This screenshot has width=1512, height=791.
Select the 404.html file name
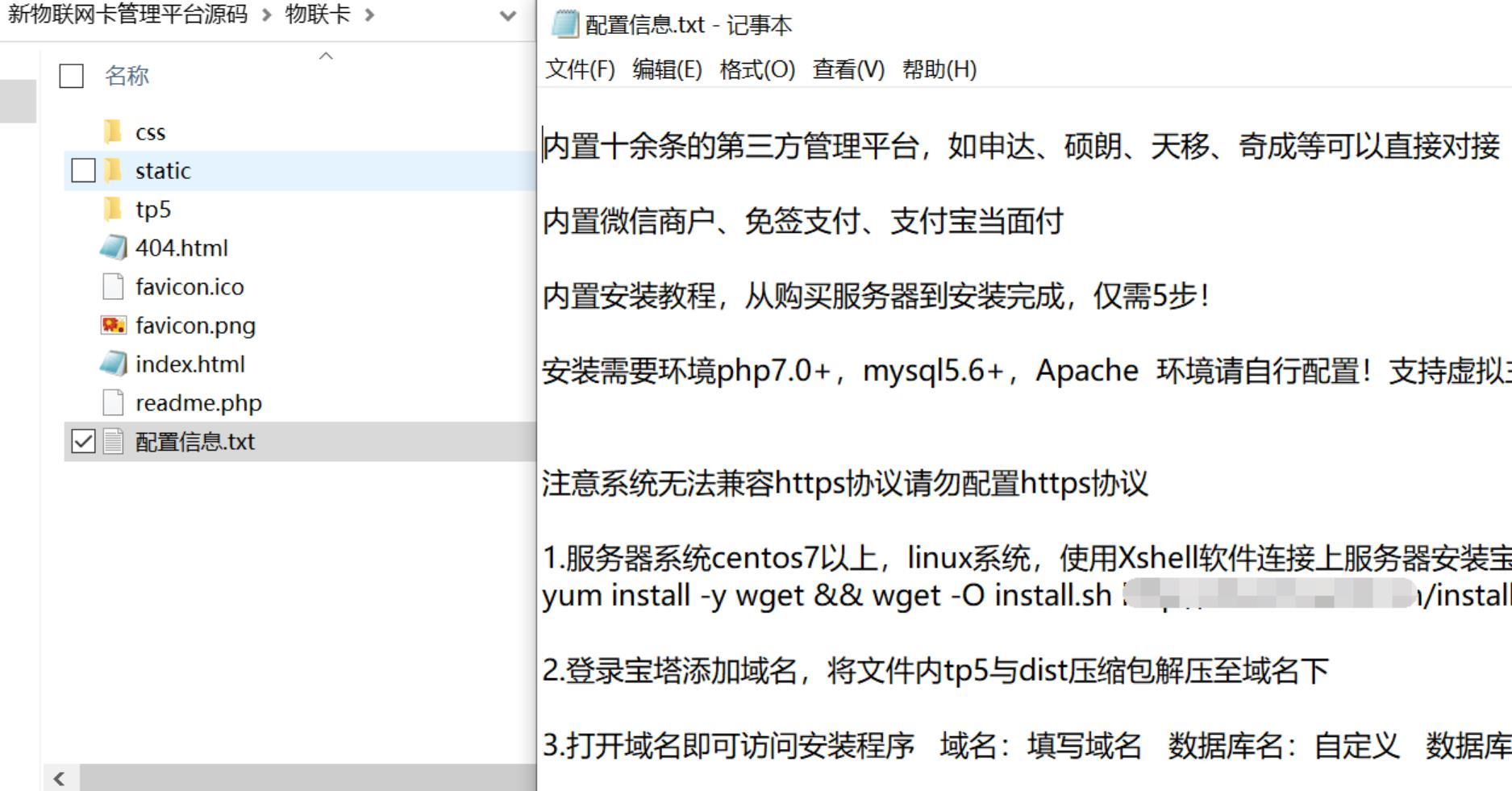(x=181, y=248)
